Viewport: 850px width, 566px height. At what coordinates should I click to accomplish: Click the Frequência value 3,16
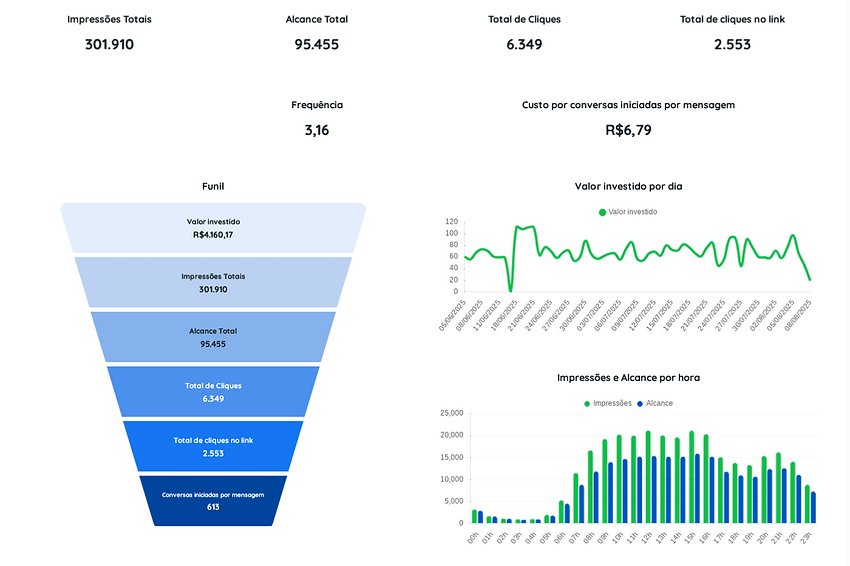click(317, 130)
